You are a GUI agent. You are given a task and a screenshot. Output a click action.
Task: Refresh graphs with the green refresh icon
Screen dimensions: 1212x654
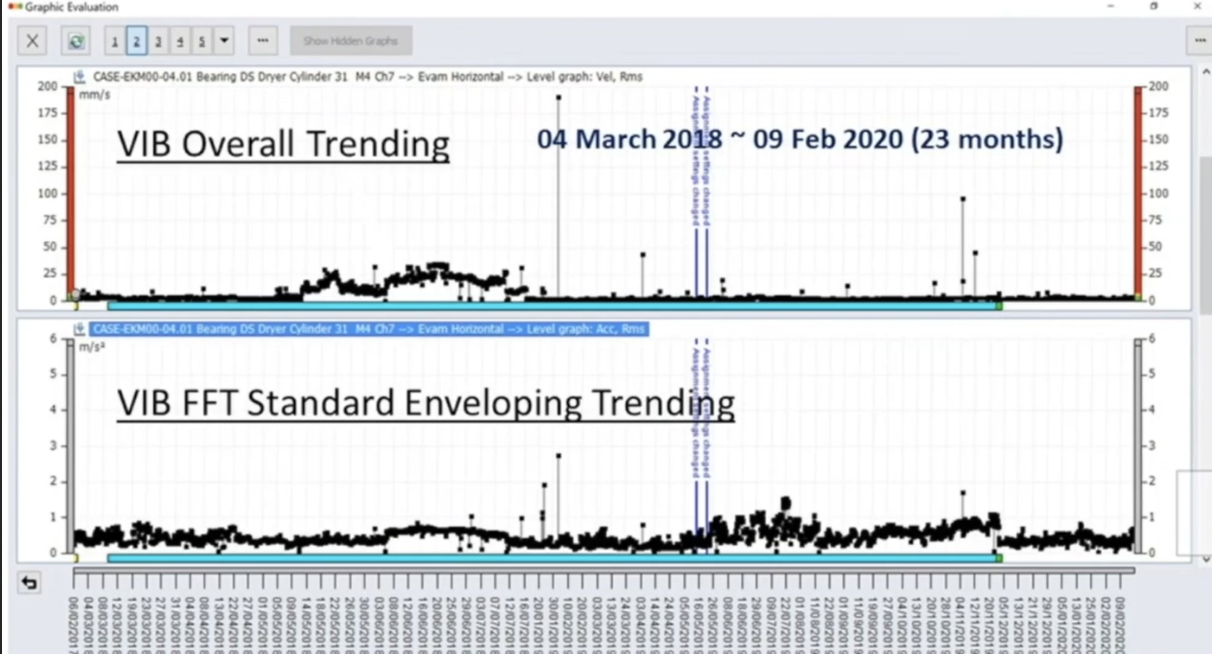(76, 41)
